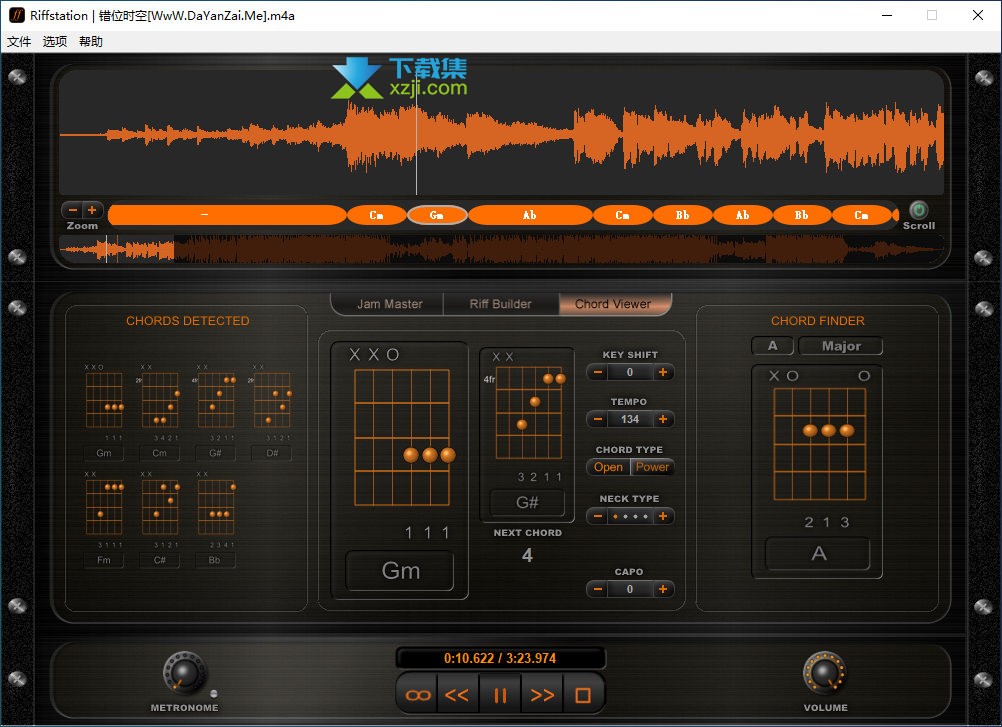Select Power chord type
Image resolution: width=1002 pixels, height=727 pixels.
coord(652,467)
